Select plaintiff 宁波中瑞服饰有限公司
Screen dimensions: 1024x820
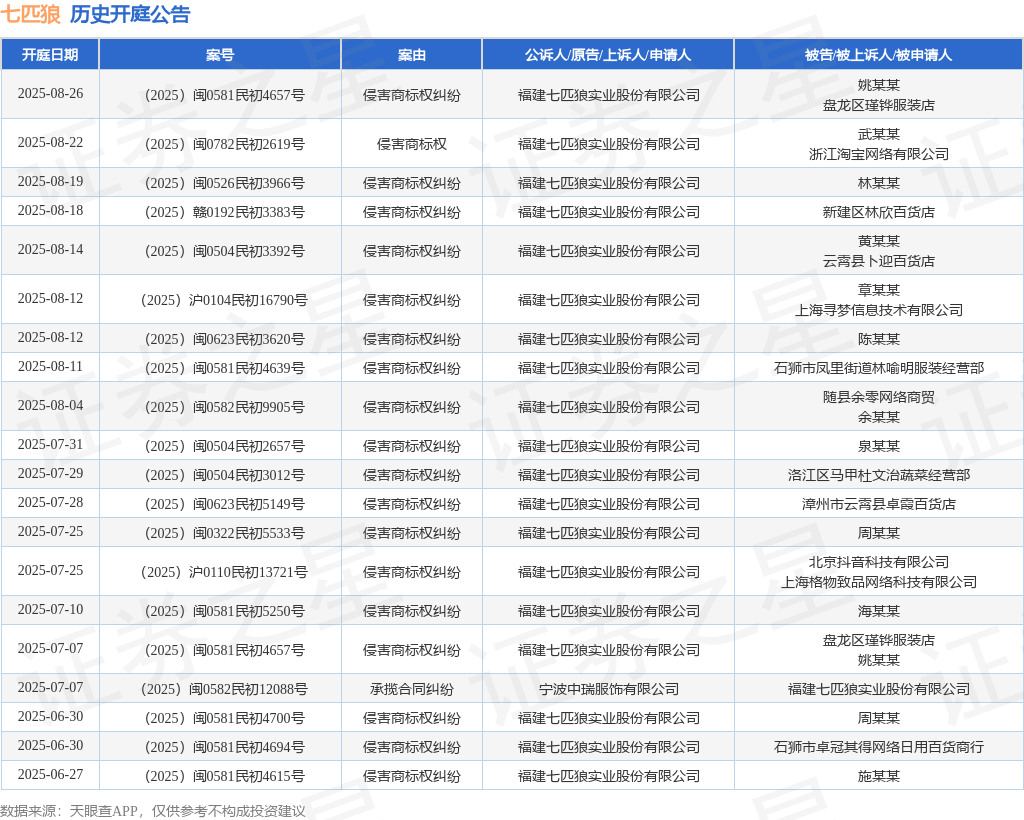(x=608, y=689)
